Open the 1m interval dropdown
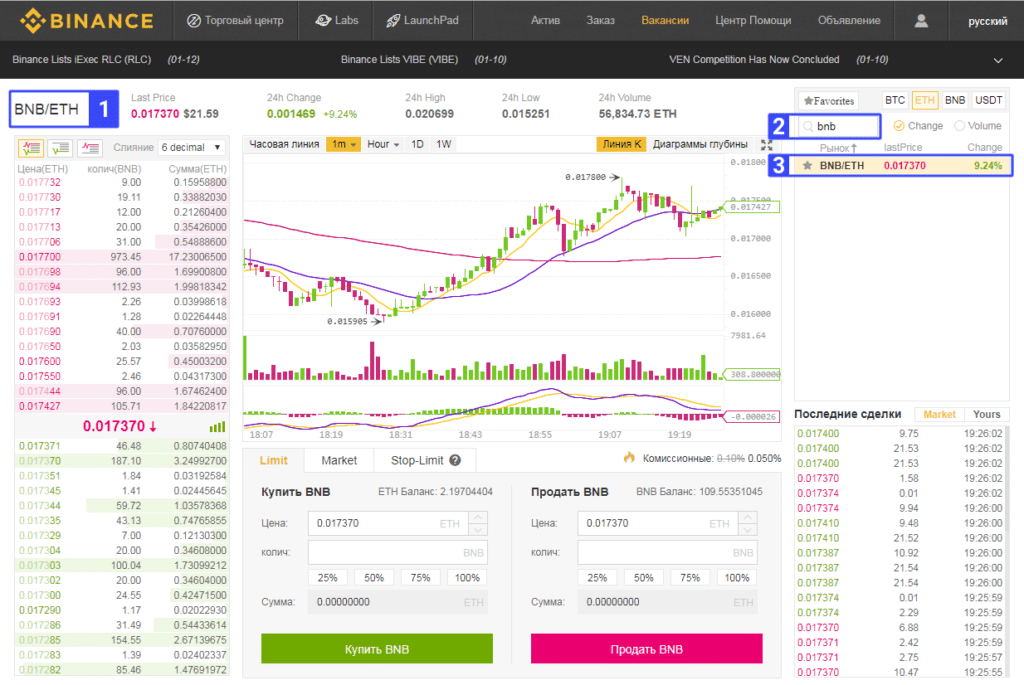1024x685 pixels. tap(344, 144)
